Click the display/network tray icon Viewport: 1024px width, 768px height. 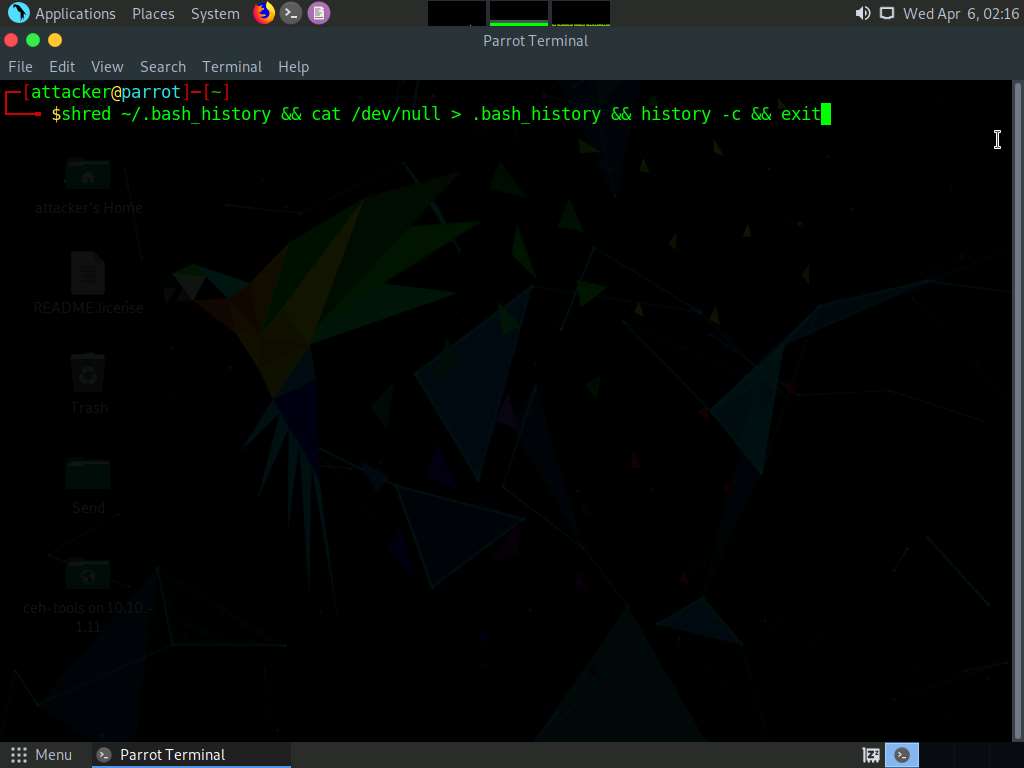click(886, 14)
